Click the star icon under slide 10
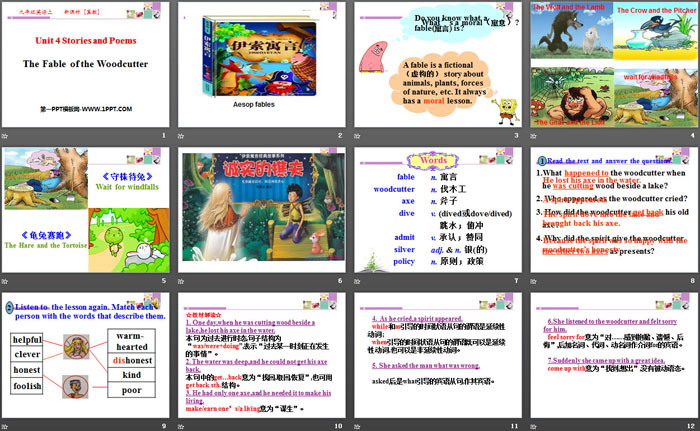Image resolution: width=700 pixels, height=431 pixels. click(x=181, y=426)
